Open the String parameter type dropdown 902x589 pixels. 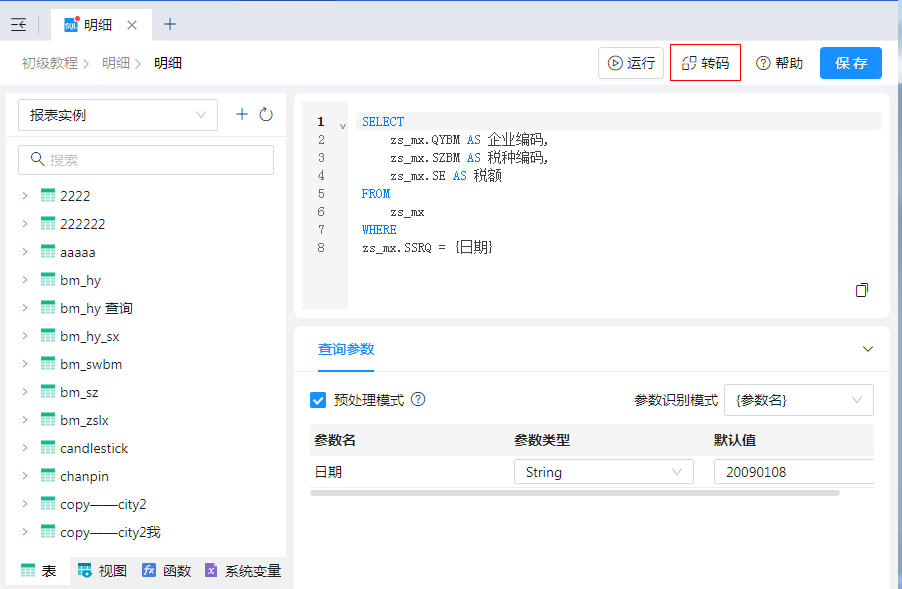click(603, 472)
